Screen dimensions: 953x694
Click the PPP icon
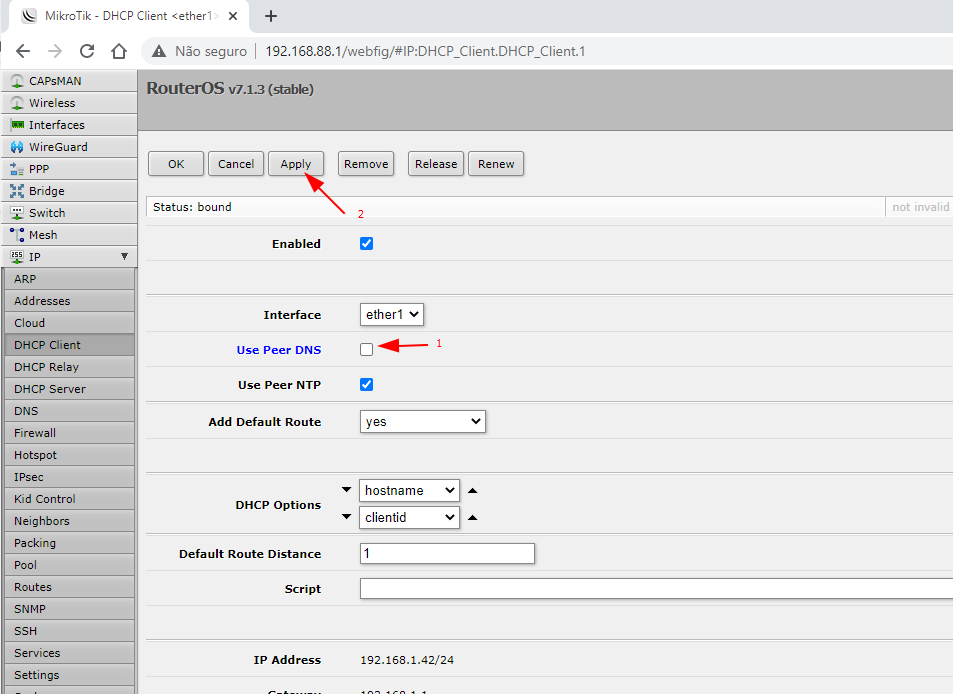pos(17,169)
